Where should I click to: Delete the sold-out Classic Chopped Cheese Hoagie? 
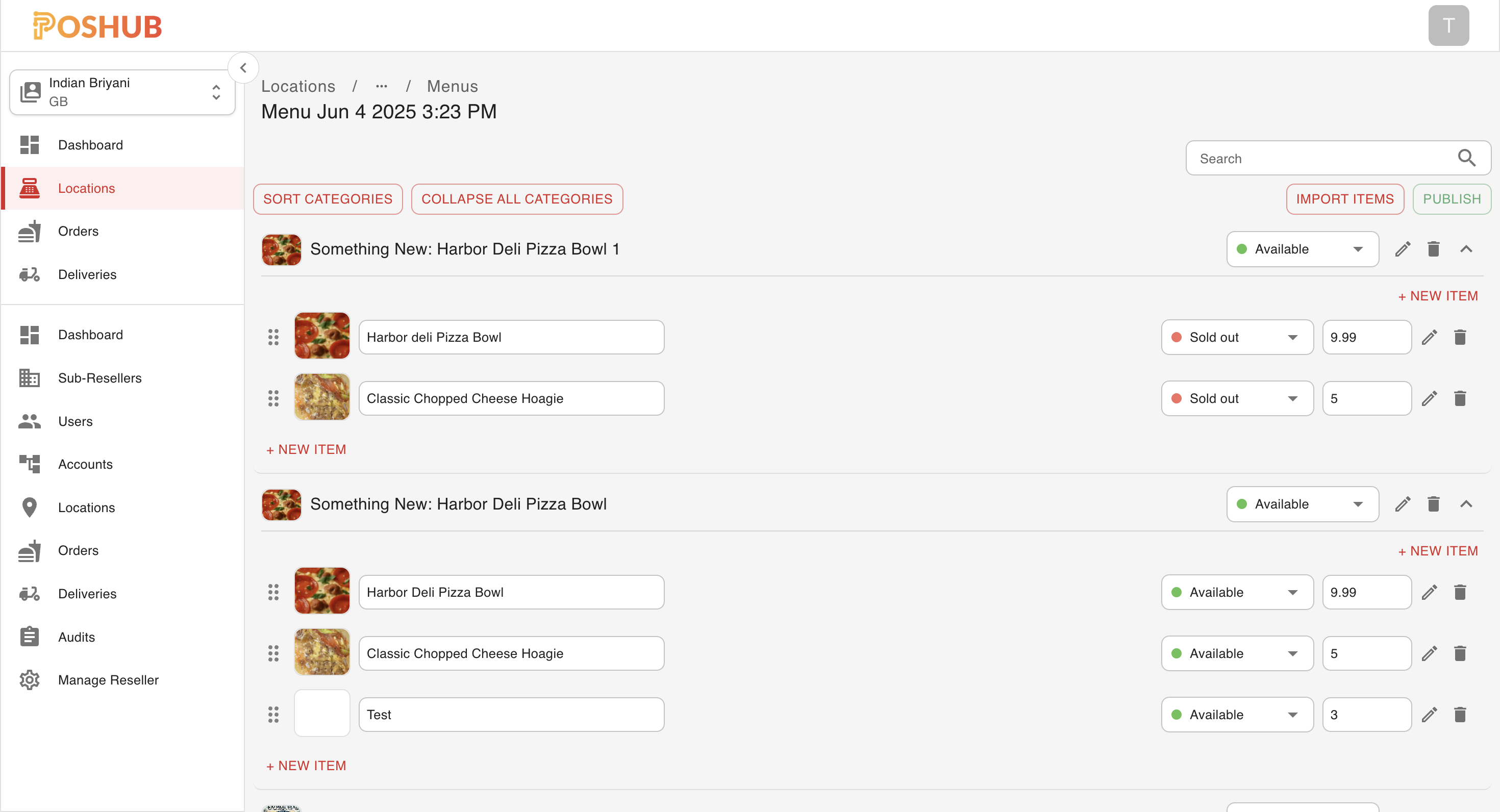point(1459,399)
